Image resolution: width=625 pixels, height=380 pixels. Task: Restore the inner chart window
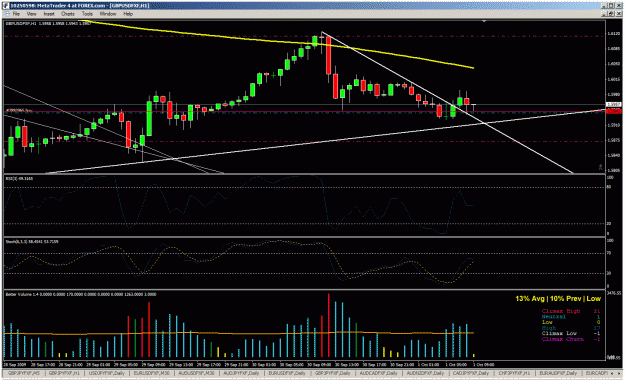tap(611, 14)
